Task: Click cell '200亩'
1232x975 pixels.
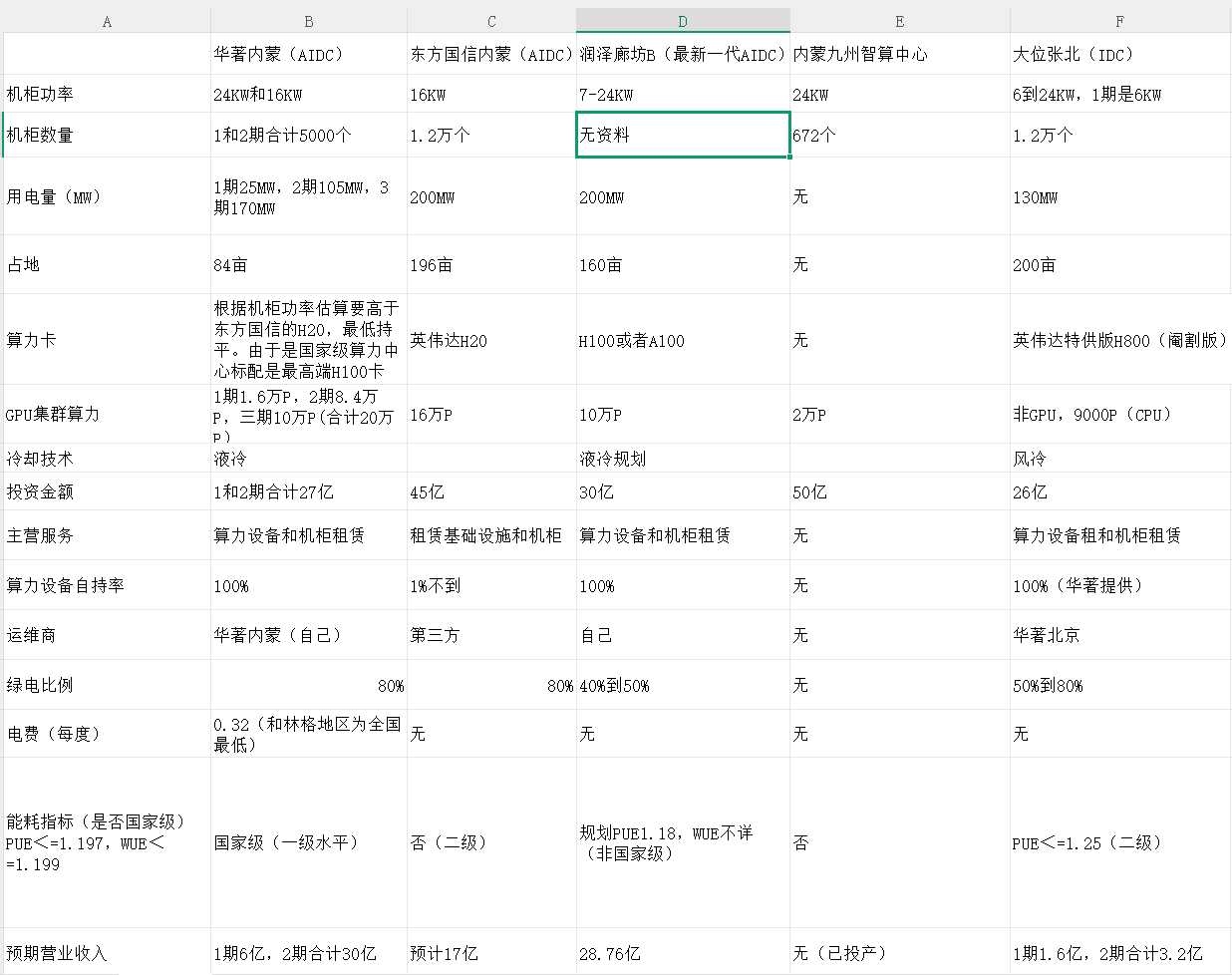Action: [1120, 264]
